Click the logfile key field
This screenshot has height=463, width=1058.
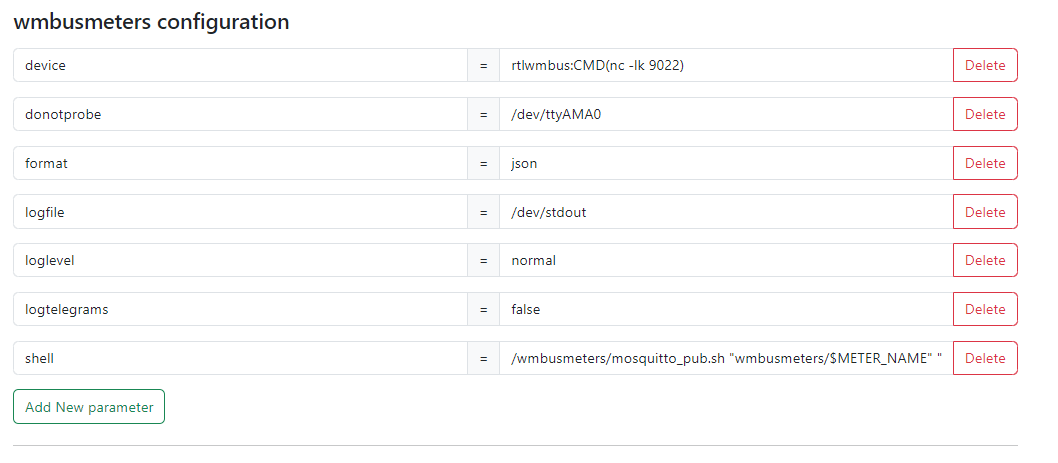[x=240, y=212]
